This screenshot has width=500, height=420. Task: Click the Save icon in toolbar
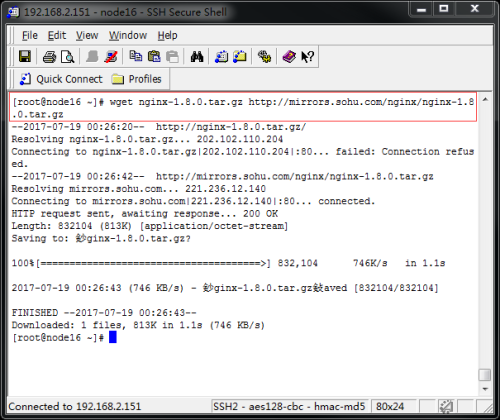pos(25,56)
